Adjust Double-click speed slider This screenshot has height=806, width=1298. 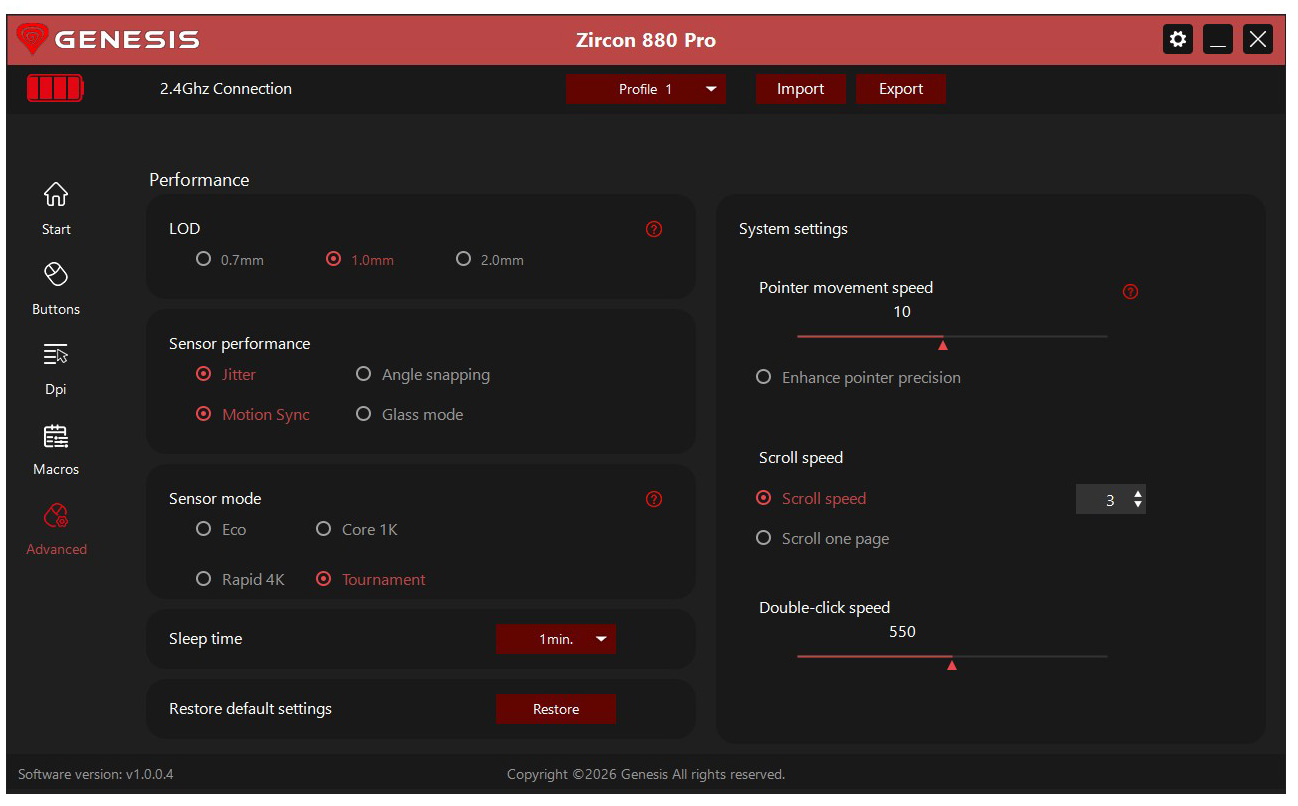[951, 664]
